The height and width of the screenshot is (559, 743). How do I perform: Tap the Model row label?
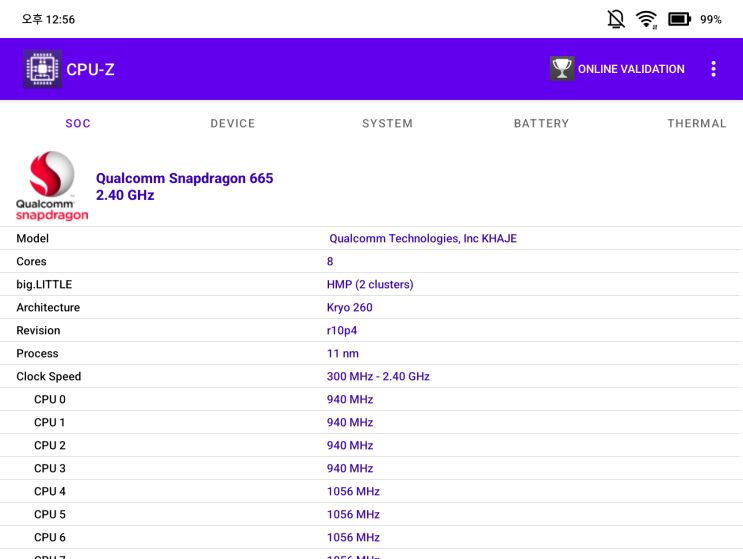click(32, 238)
